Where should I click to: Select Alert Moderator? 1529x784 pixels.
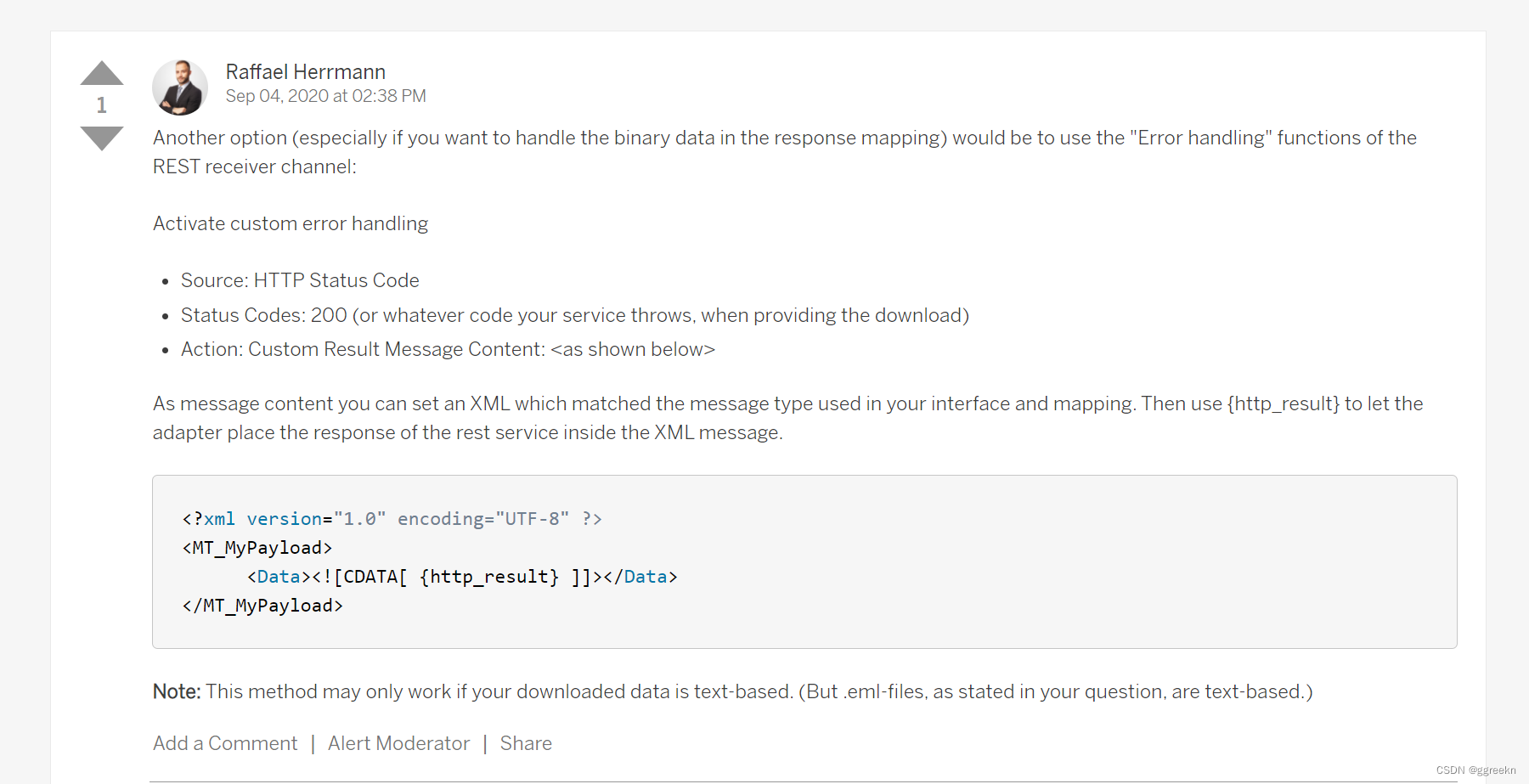coord(398,743)
